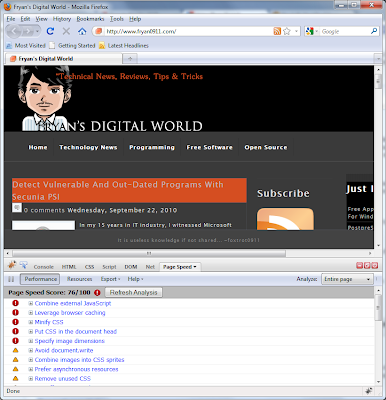Go to Home page icon
386x400 pixels.
(x=82, y=31)
